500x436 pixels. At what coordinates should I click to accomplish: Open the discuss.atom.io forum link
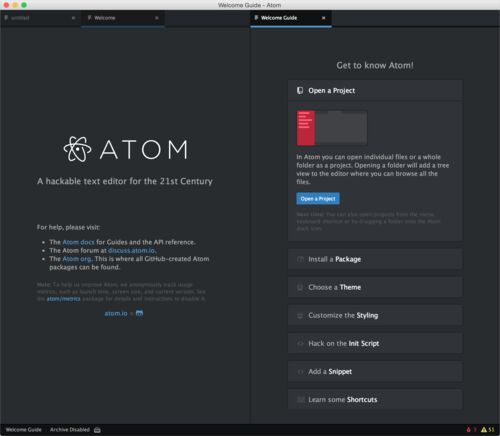132,250
